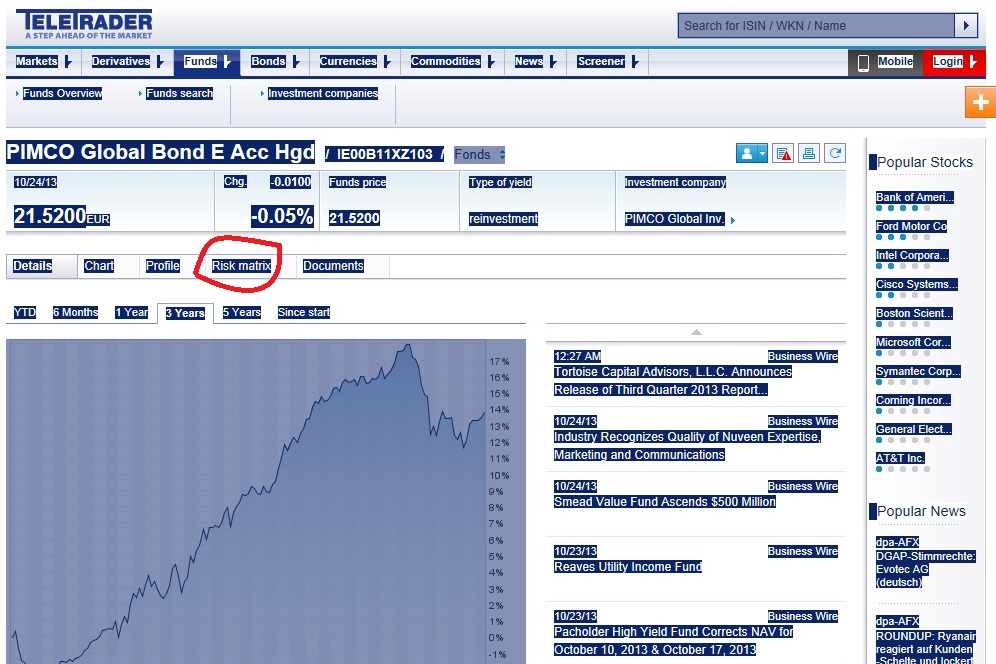This screenshot has height=664, width=996.
Task: Open Ford Motor Co popular stock
Action: coord(912,226)
